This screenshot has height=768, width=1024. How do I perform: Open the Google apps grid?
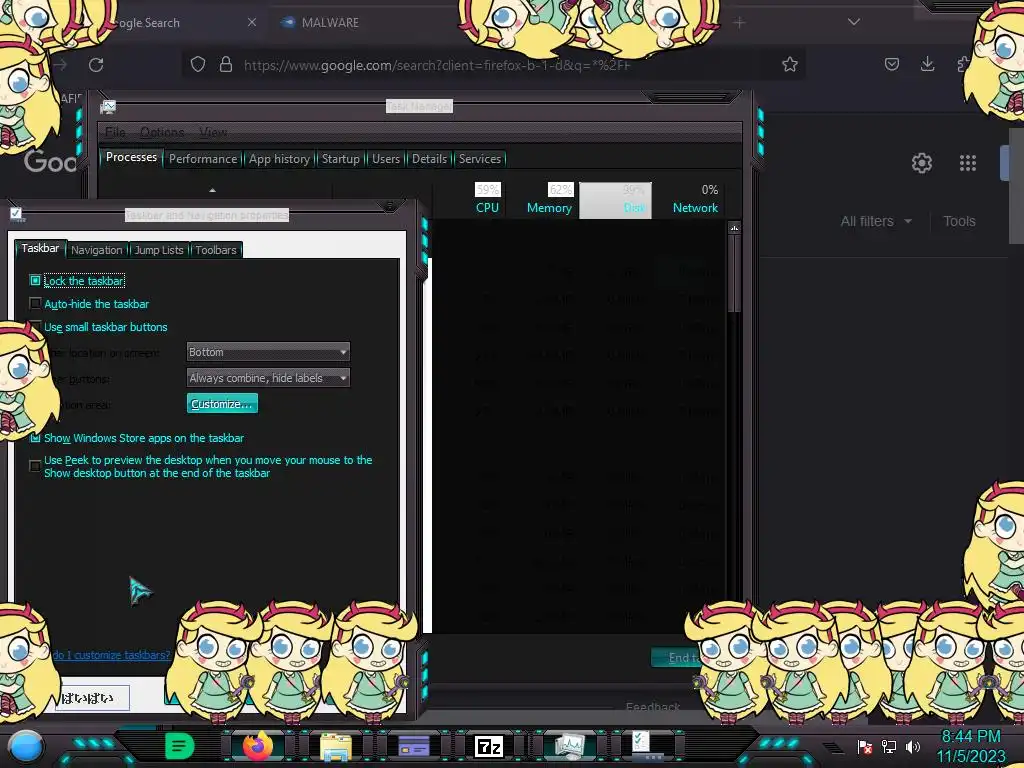[x=968, y=163]
